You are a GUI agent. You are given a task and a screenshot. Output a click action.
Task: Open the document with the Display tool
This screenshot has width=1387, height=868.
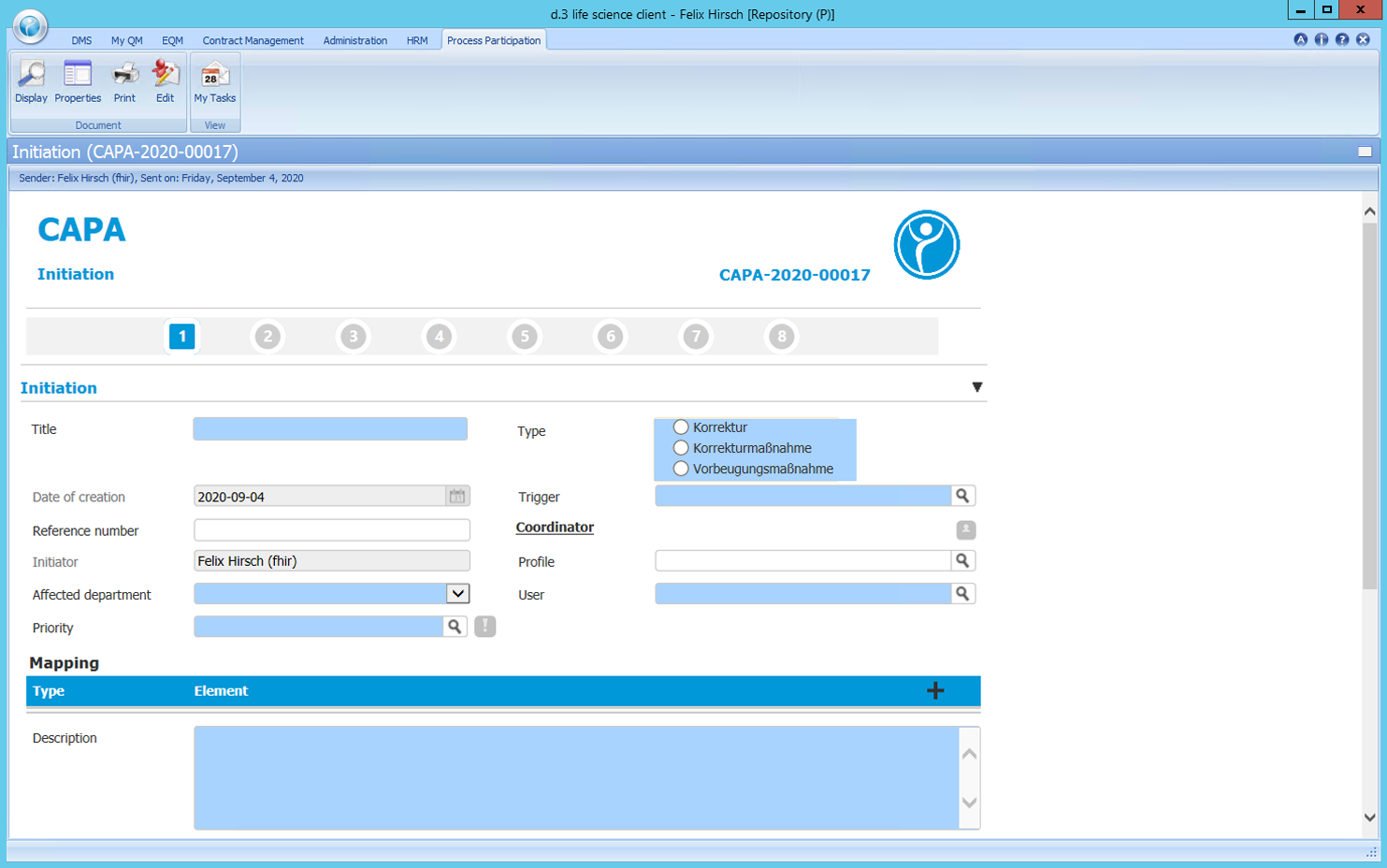31,82
